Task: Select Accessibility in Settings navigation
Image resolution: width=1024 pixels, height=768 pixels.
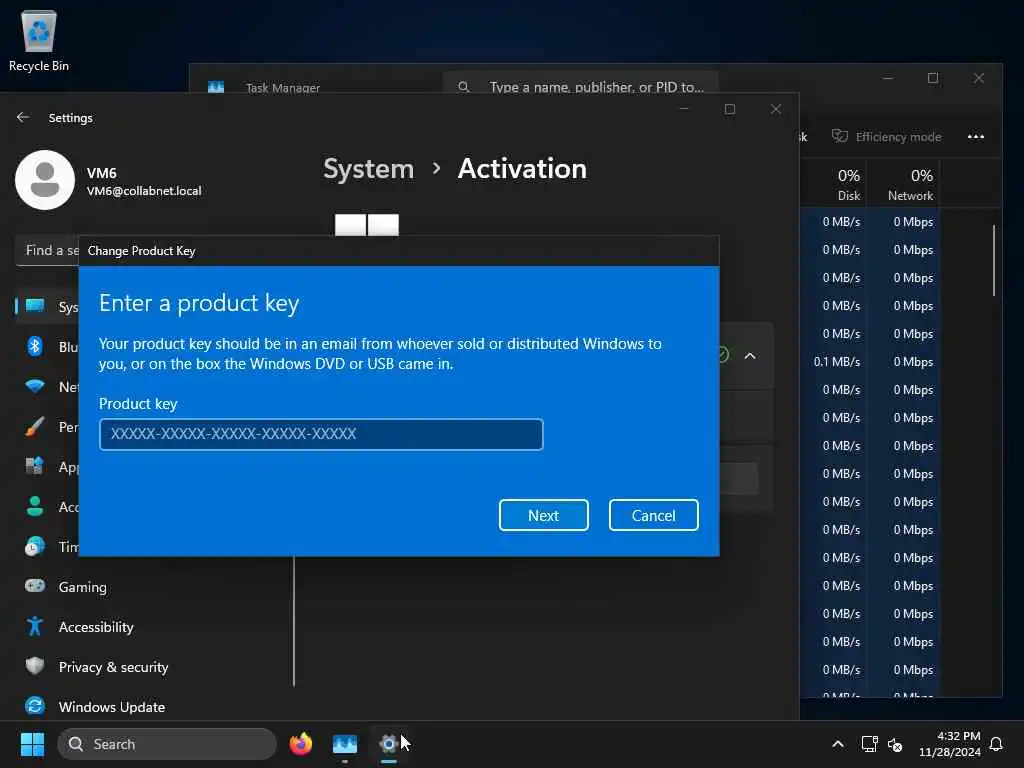Action: point(96,627)
